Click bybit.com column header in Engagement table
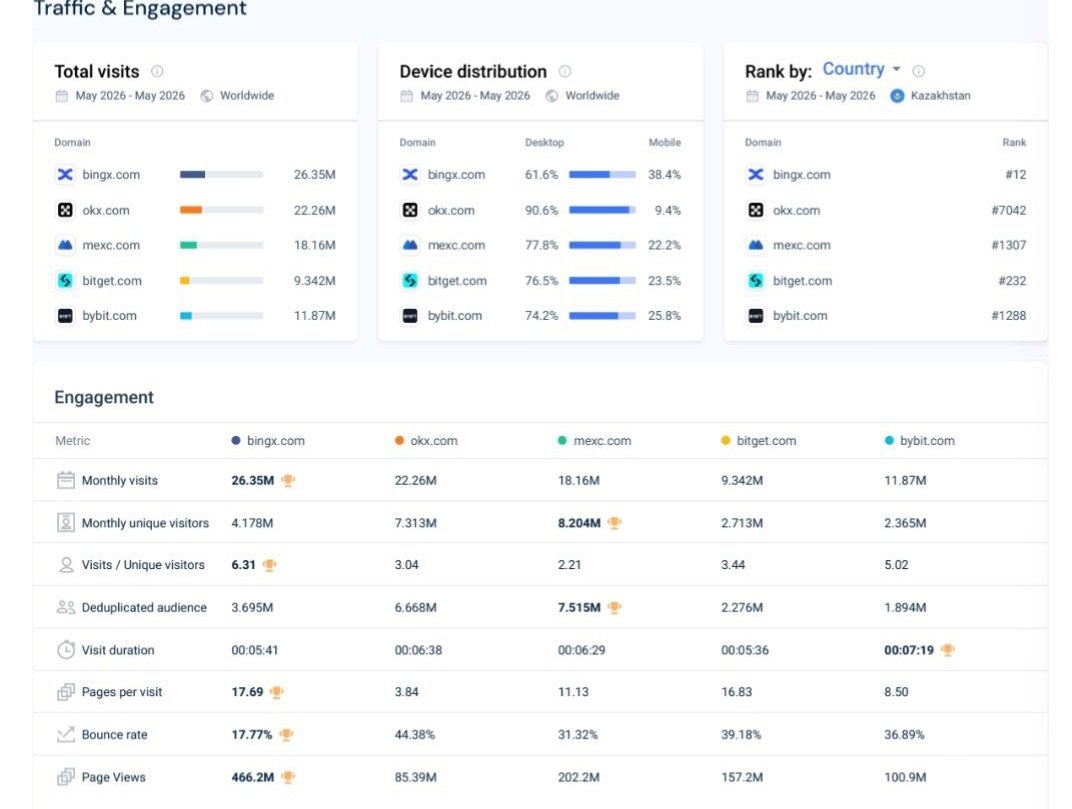The image size is (1072, 809). click(x=920, y=441)
